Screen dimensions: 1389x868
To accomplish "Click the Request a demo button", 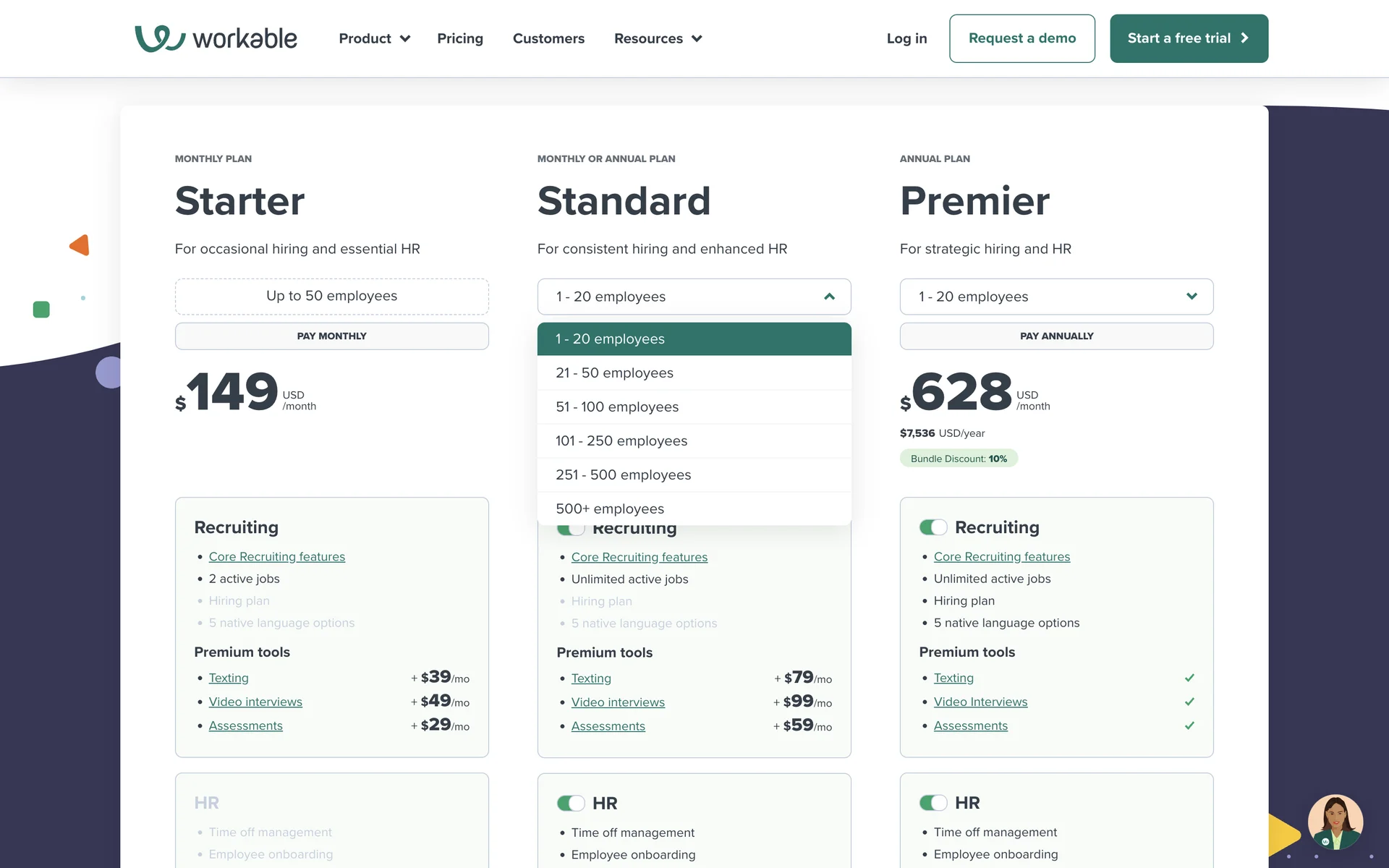I will pyautogui.click(x=1021, y=38).
